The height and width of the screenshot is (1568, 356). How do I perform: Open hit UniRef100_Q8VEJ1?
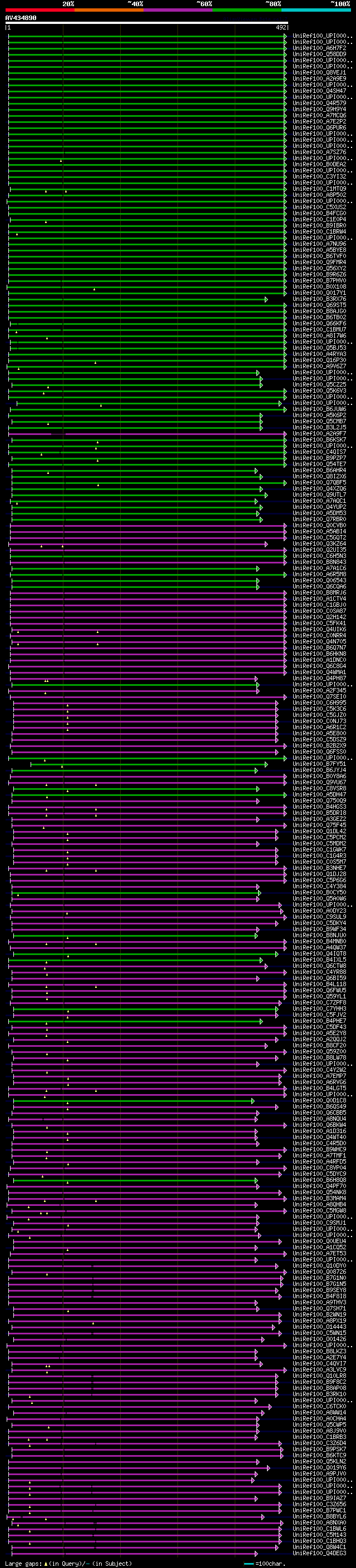tap(319, 72)
